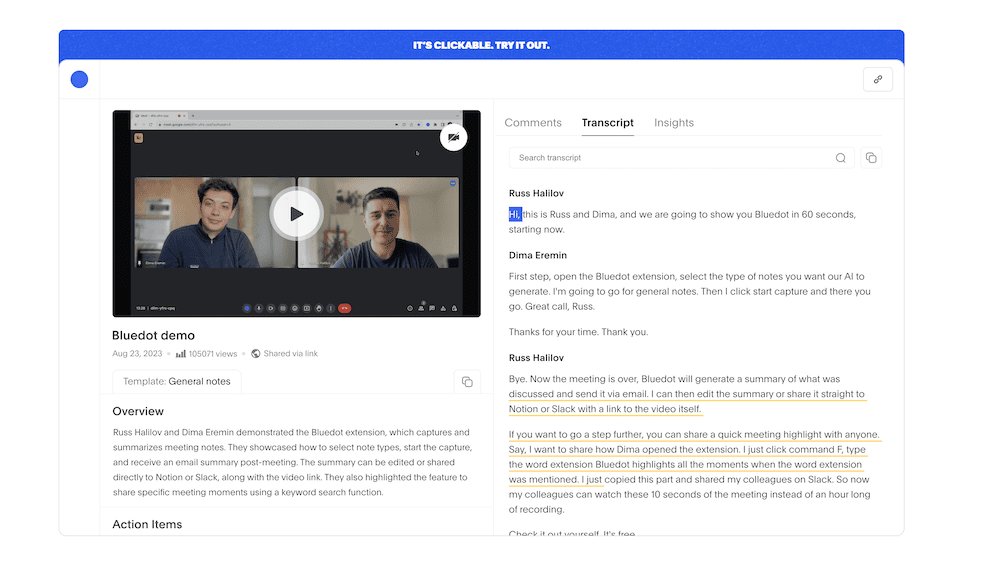Click the sentence starting 'First step, open the Bluedot extension'

689,291
